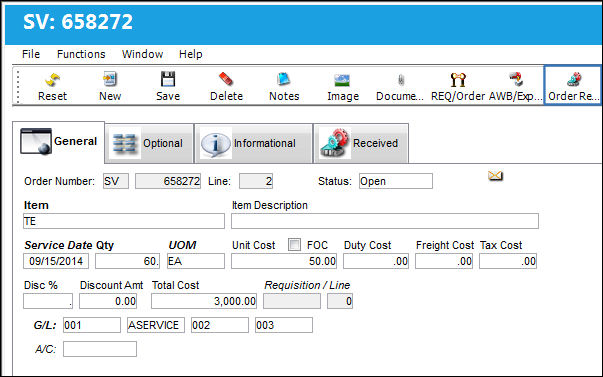Click the Status field showing Open

[396, 181]
